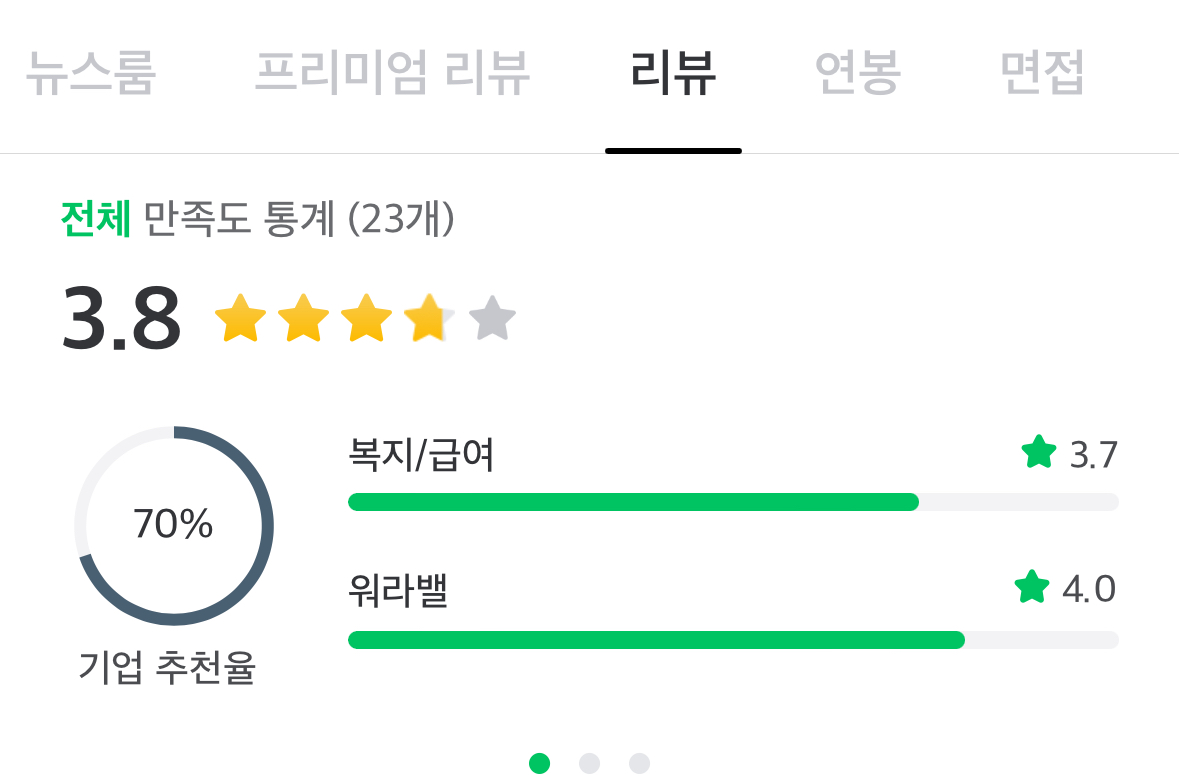Go to the 연봉 tab

tap(858, 72)
